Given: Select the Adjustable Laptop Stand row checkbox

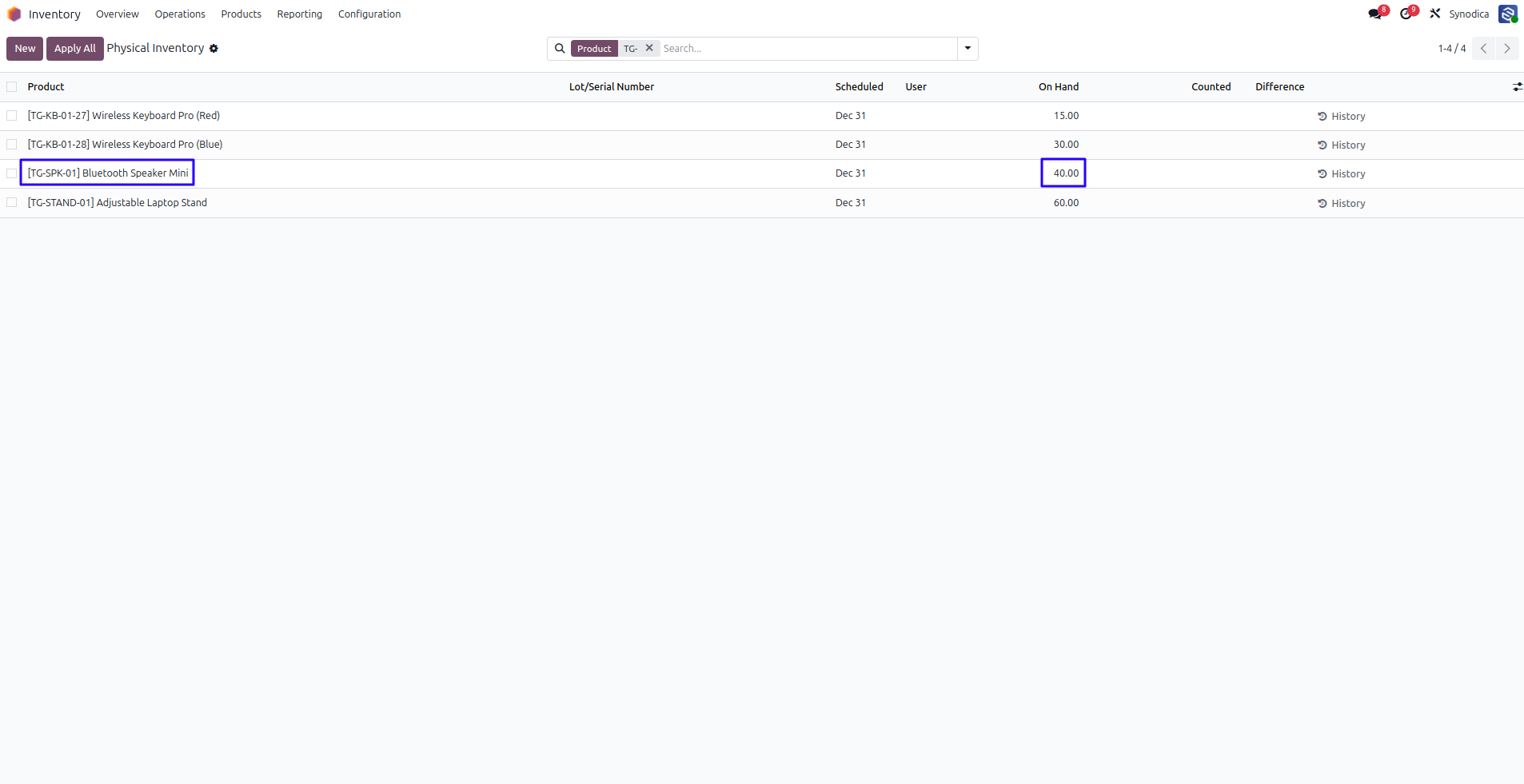Looking at the screenshot, I should (12, 203).
